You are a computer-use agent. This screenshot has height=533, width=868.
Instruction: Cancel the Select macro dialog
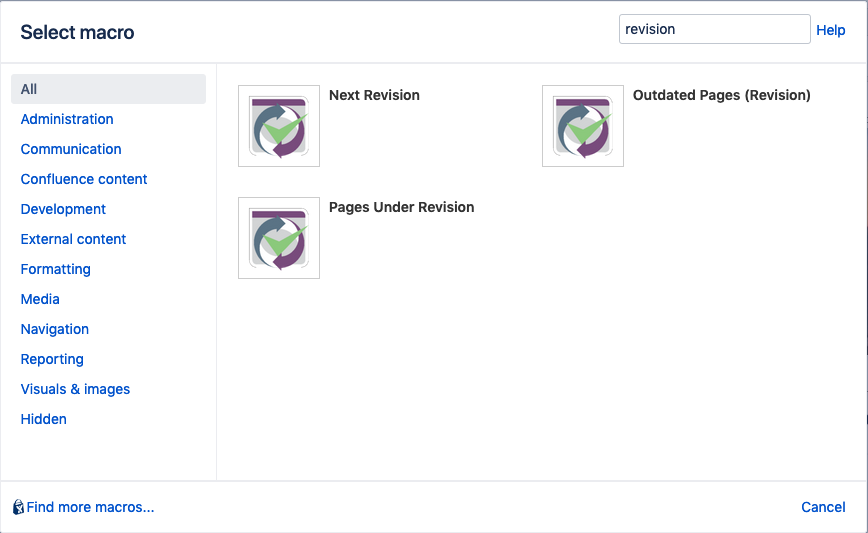click(823, 507)
